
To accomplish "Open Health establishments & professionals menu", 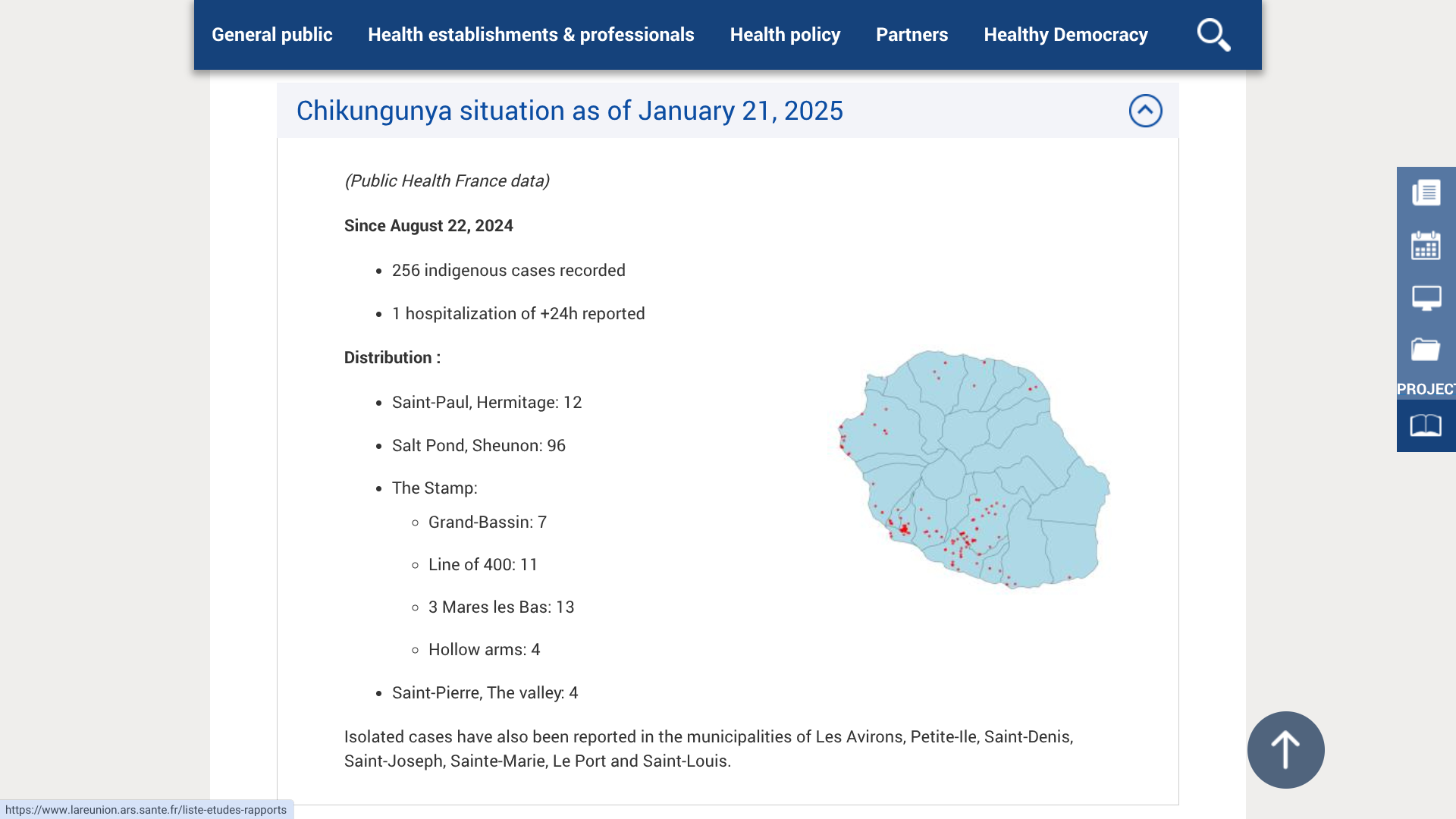I will (x=531, y=35).
